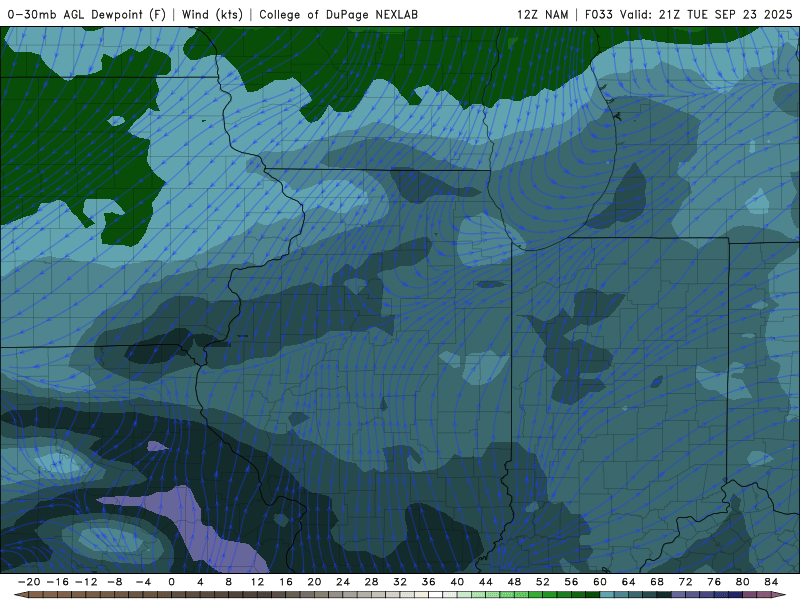Click the '-12' color scale label
Screen dimensions: 800x600
pos(86,582)
